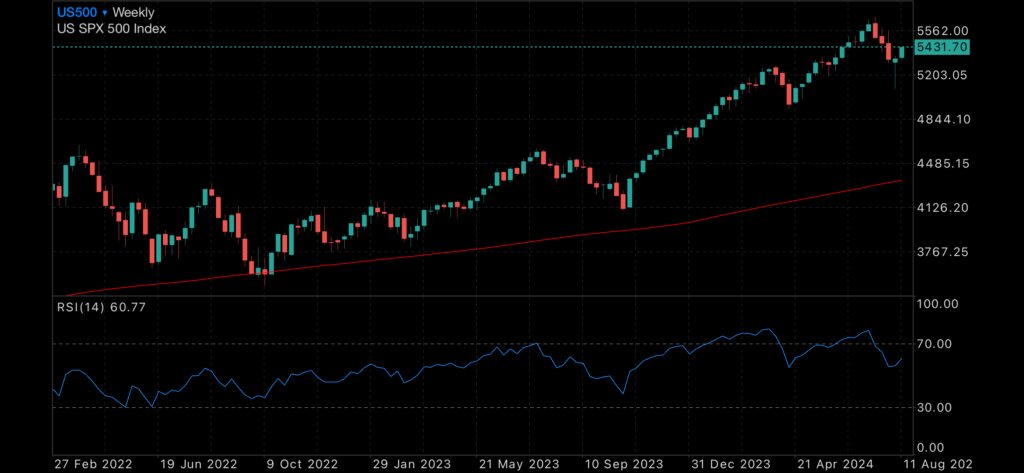
Task: Select the 5562.00 price axis label
Action: (942, 31)
